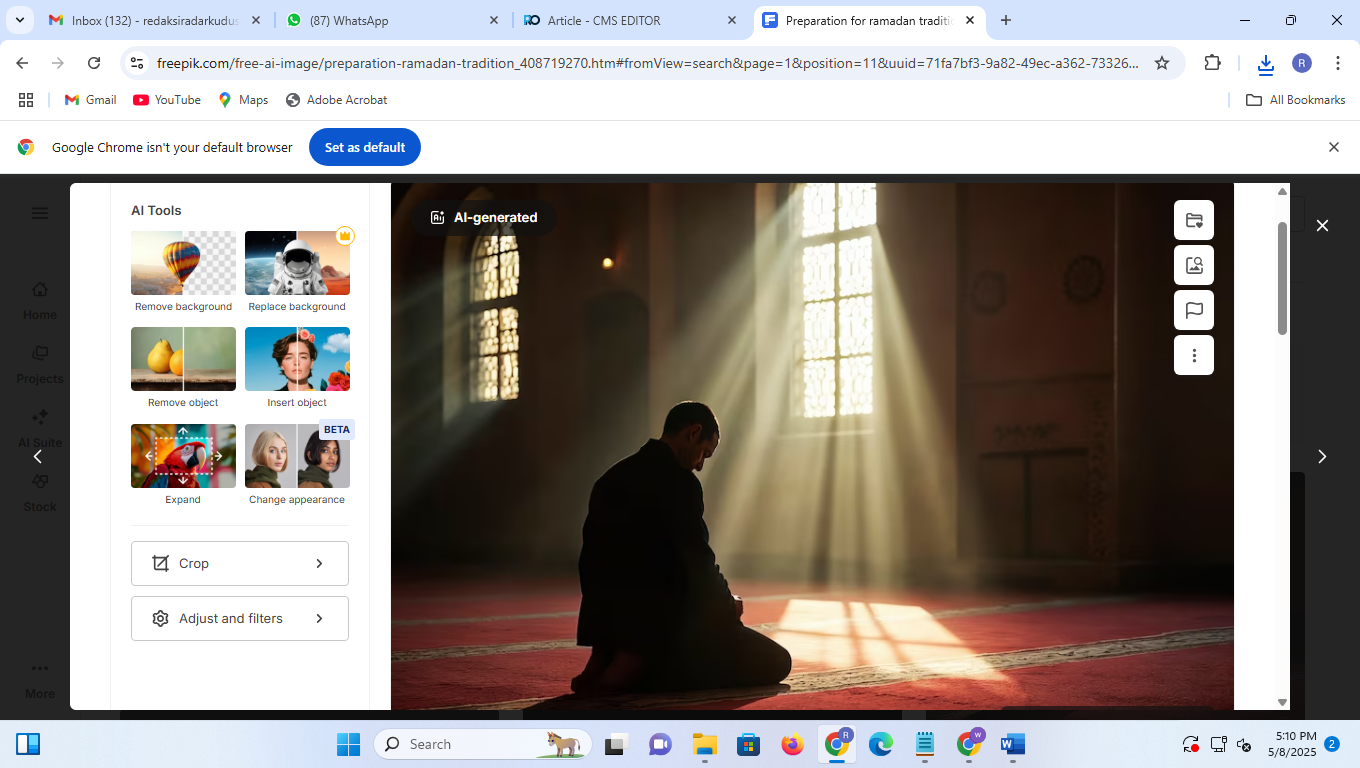
Task: Click the report flag icon
Action: (1193, 310)
